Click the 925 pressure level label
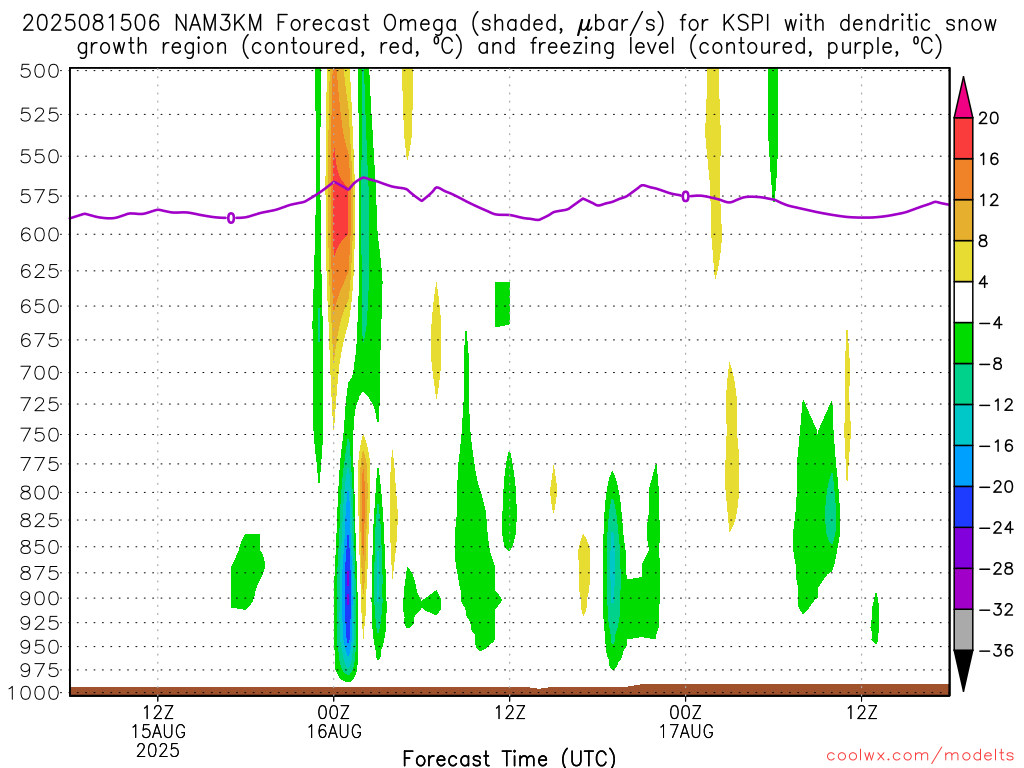This screenshot has height=768, width=1024. [x=40, y=623]
